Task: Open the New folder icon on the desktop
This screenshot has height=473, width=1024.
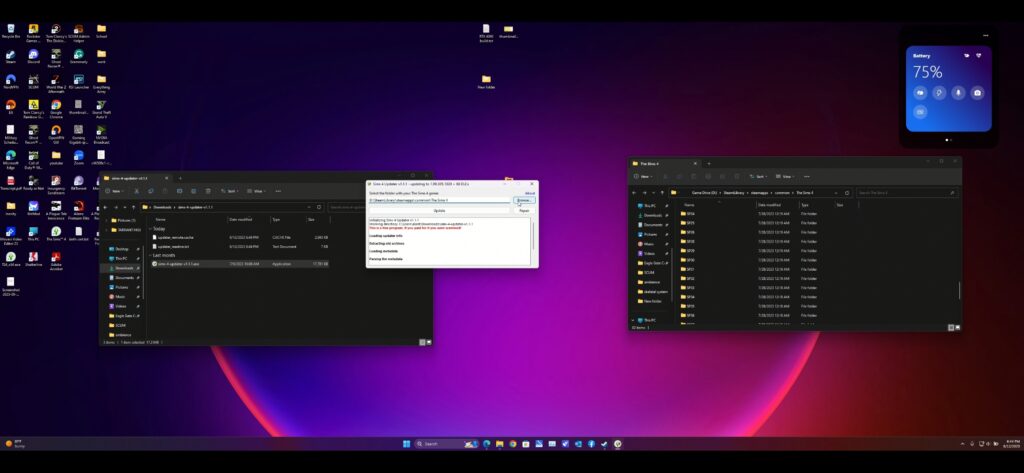Action: coord(486,80)
